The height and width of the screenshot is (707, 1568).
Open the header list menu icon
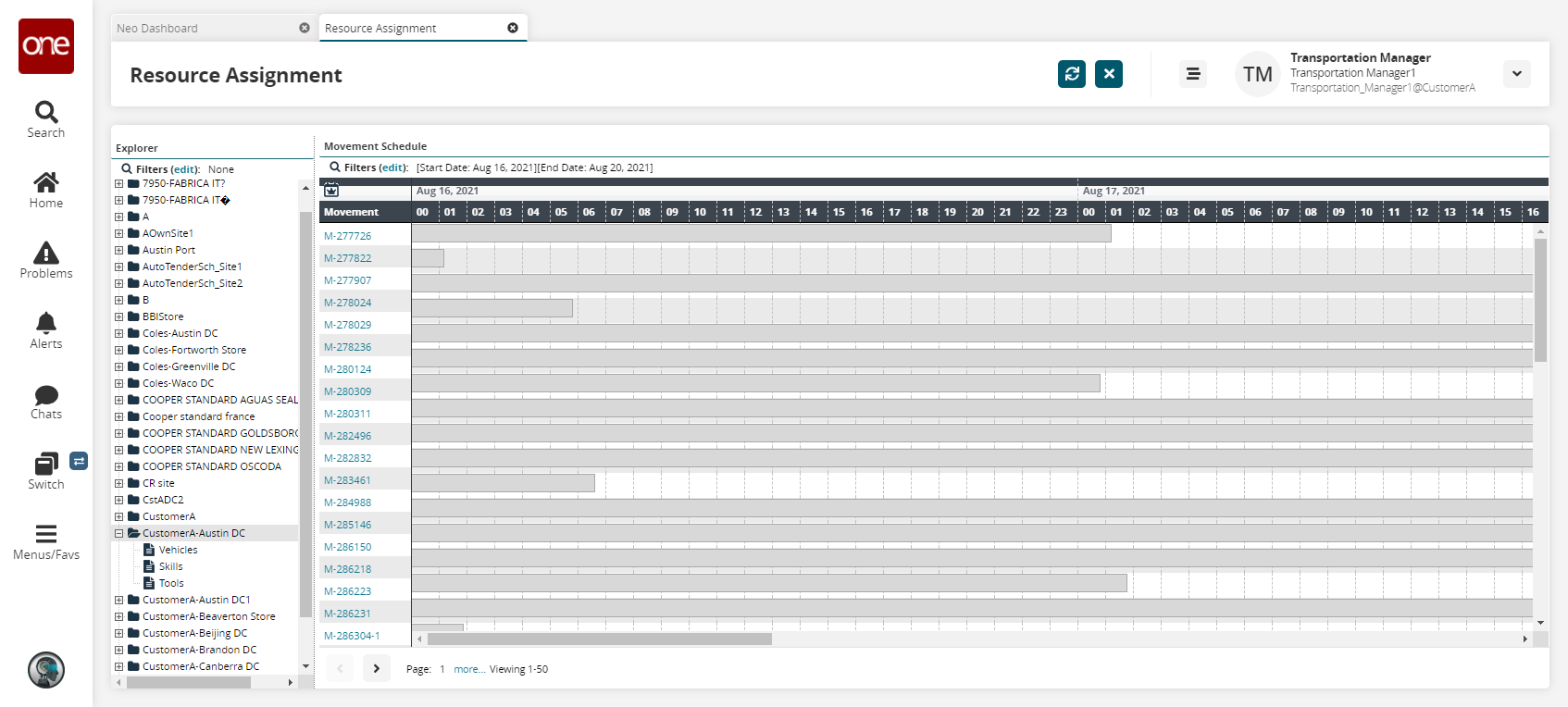[x=1193, y=74]
